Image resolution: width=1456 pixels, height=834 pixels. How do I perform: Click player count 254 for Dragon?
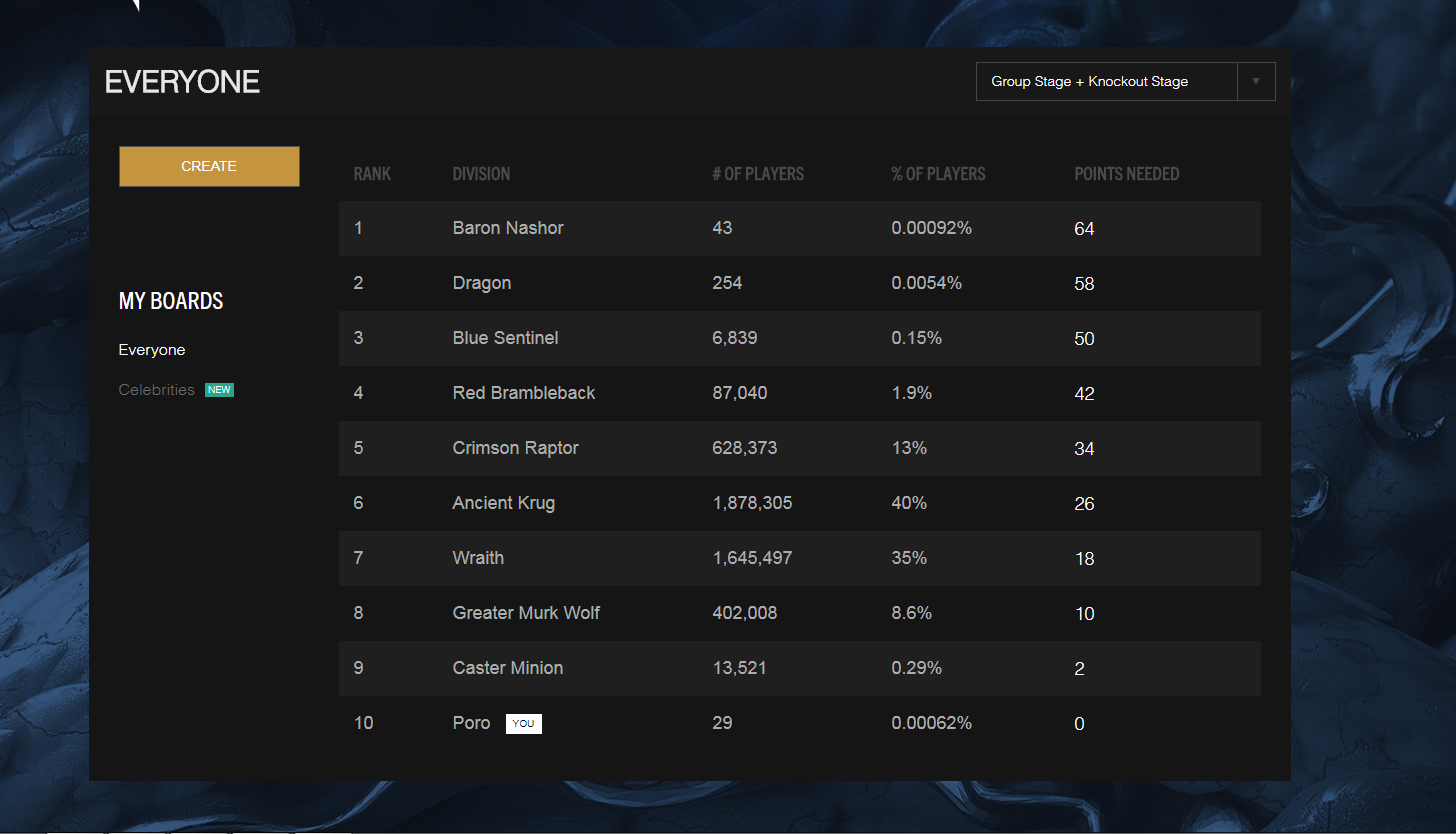point(727,283)
